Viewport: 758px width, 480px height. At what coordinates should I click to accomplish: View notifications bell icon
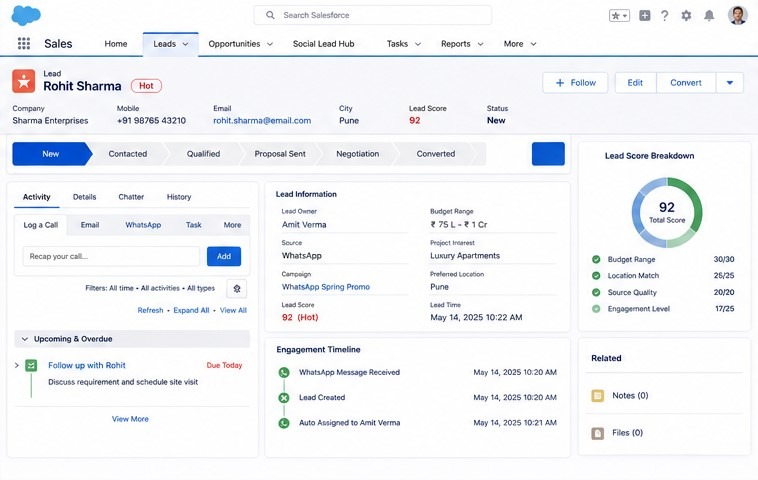tap(709, 15)
